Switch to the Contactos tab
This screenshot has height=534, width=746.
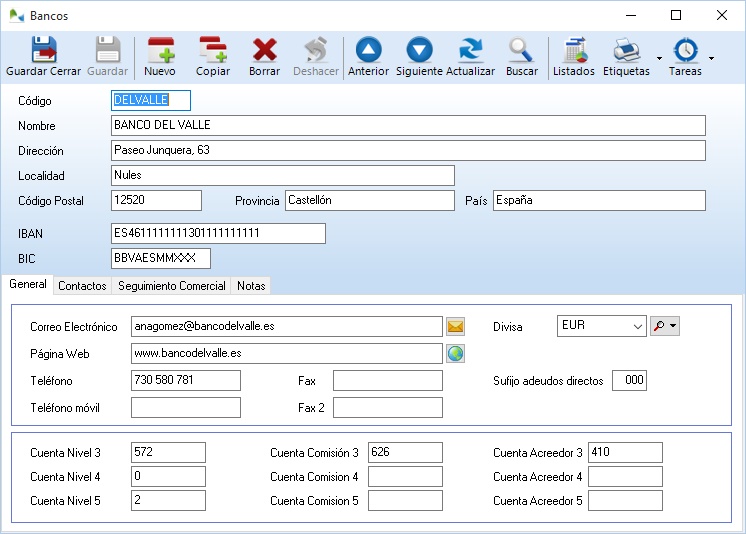82,286
